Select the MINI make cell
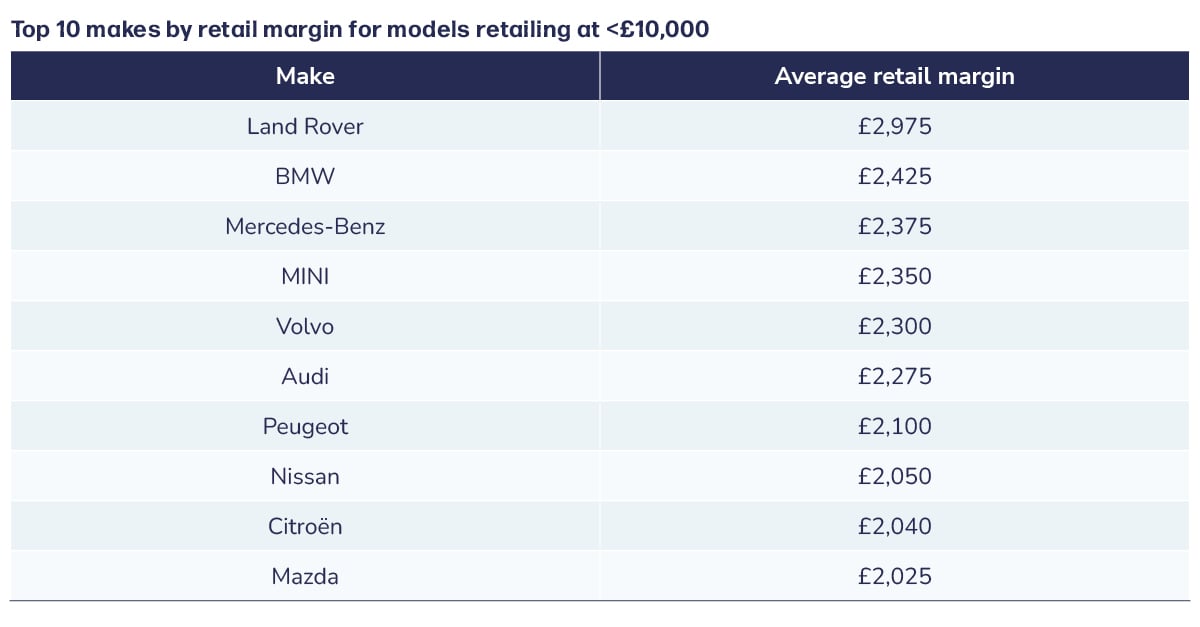The image size is (1200, 627). (x=305, y=276)
